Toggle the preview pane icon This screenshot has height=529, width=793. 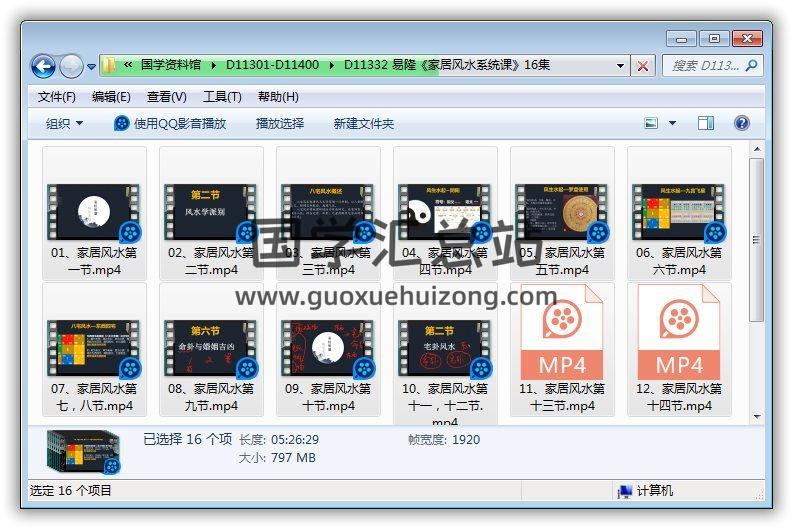[x=706, y=124]
